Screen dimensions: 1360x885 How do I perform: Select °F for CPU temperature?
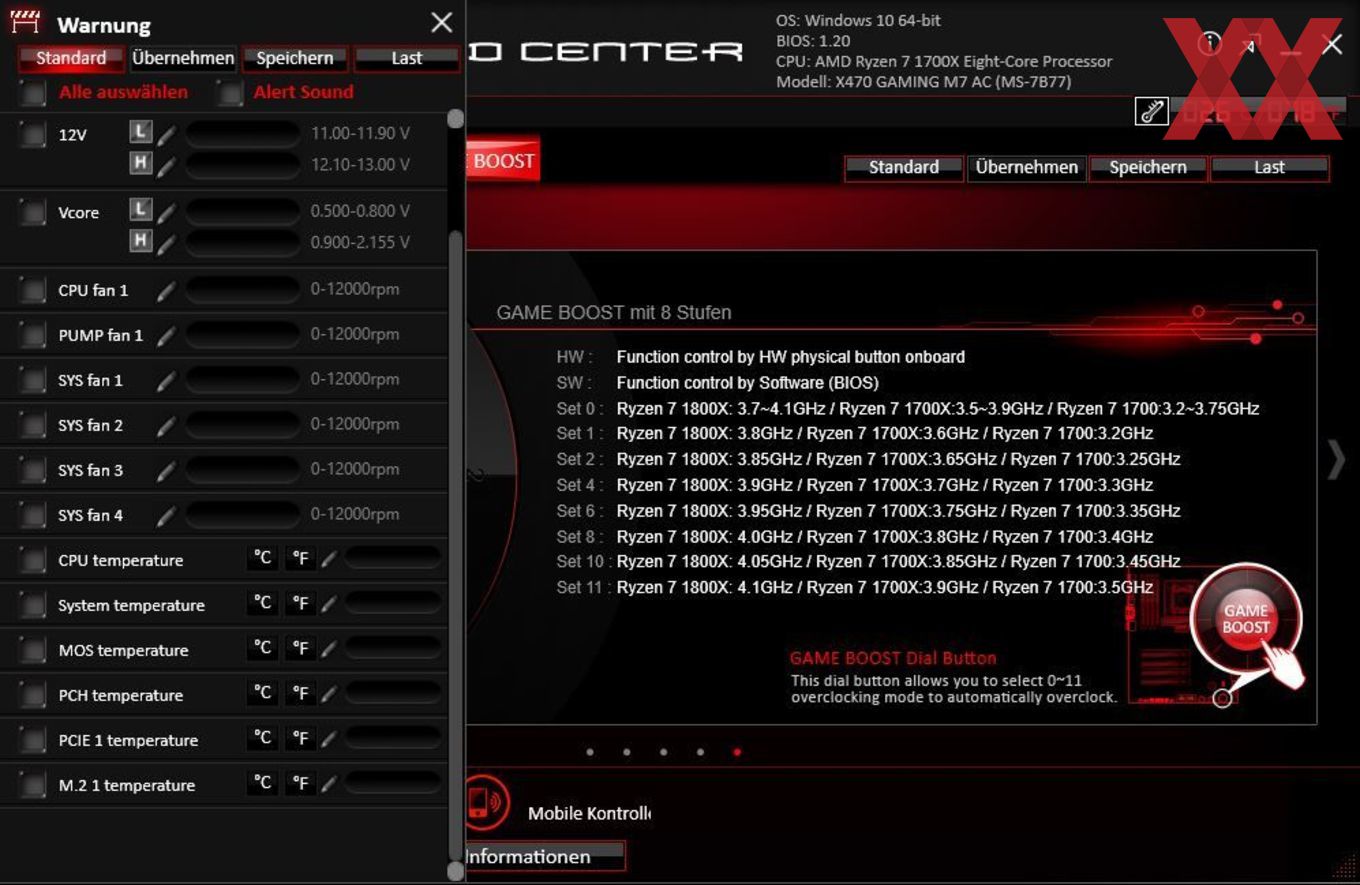tap(300, 558)
